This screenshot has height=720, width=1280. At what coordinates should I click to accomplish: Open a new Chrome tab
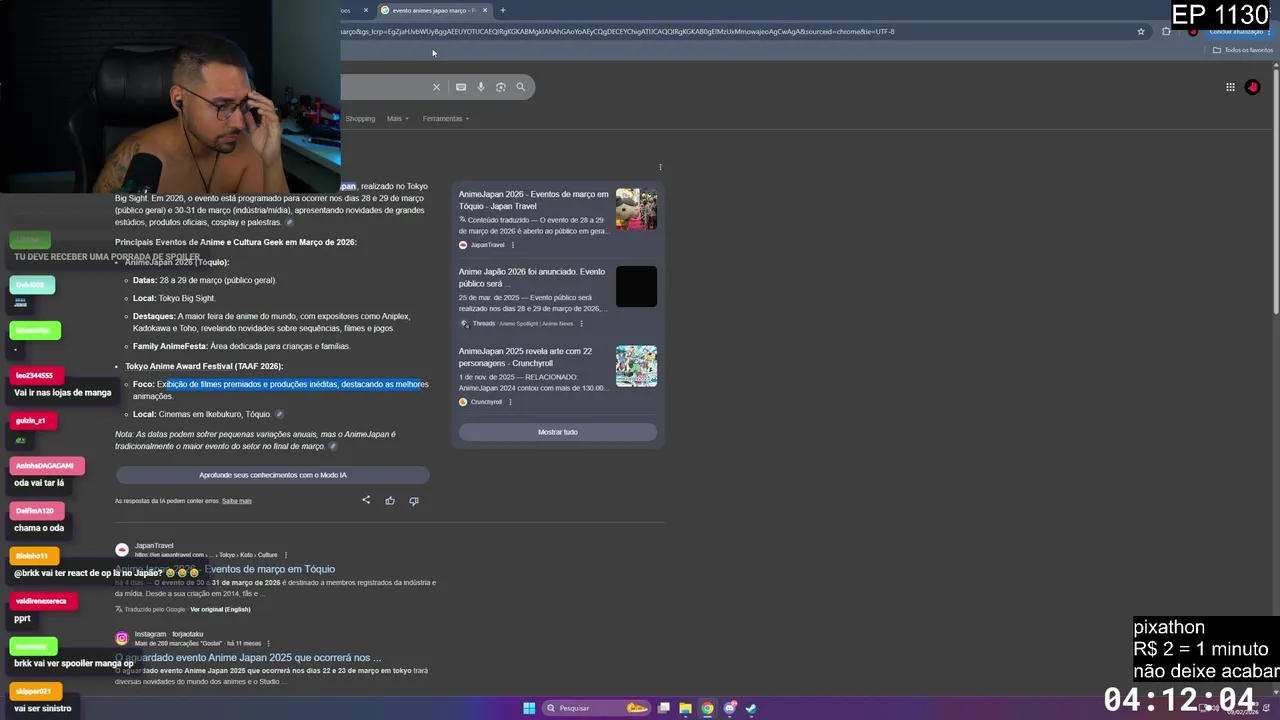pos(503,10)
